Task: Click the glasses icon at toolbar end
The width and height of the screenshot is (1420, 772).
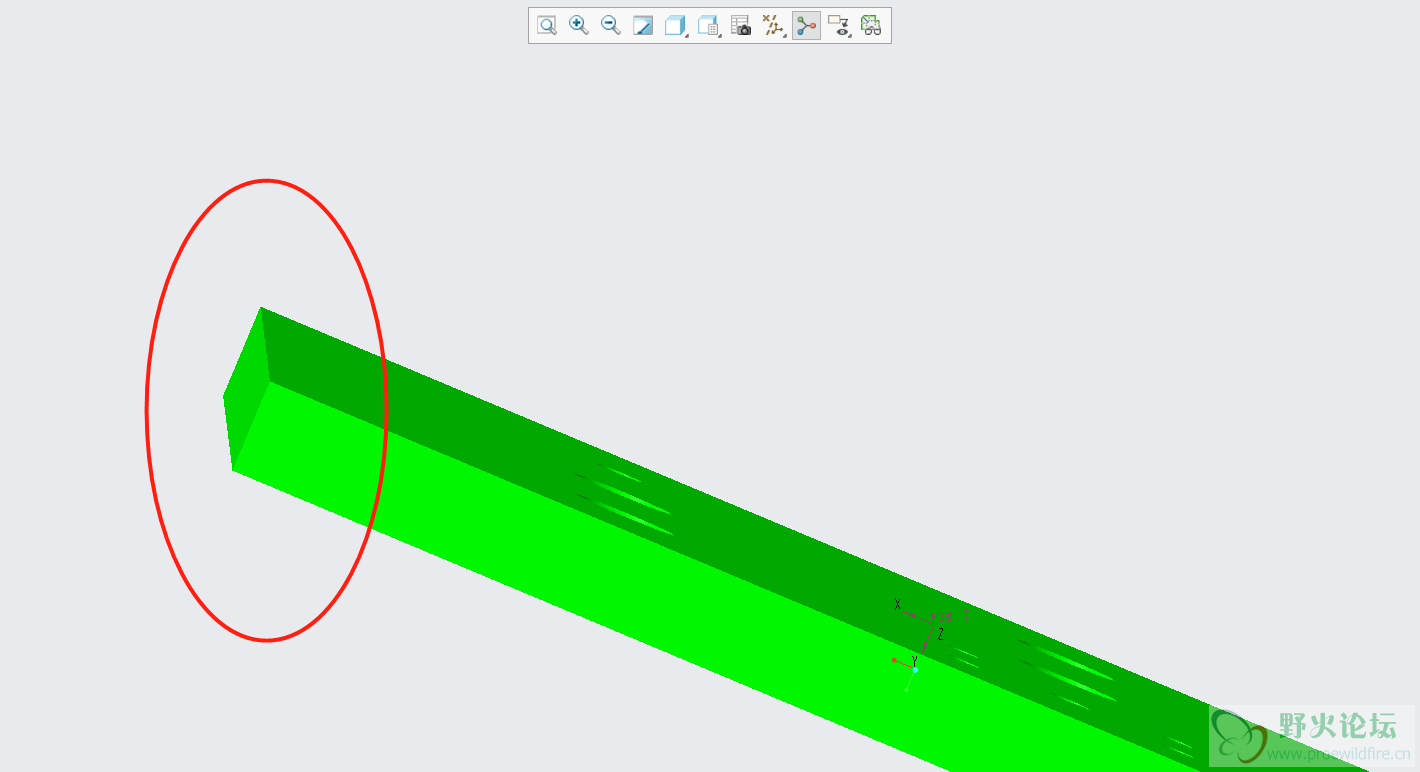Action: [871, 26]
